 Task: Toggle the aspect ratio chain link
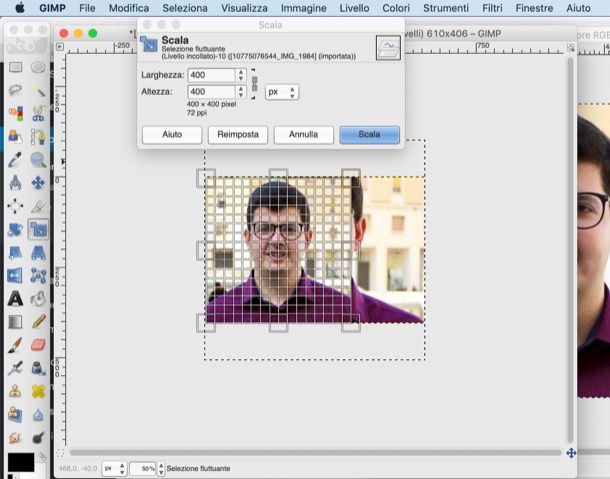tap(254, 83)
